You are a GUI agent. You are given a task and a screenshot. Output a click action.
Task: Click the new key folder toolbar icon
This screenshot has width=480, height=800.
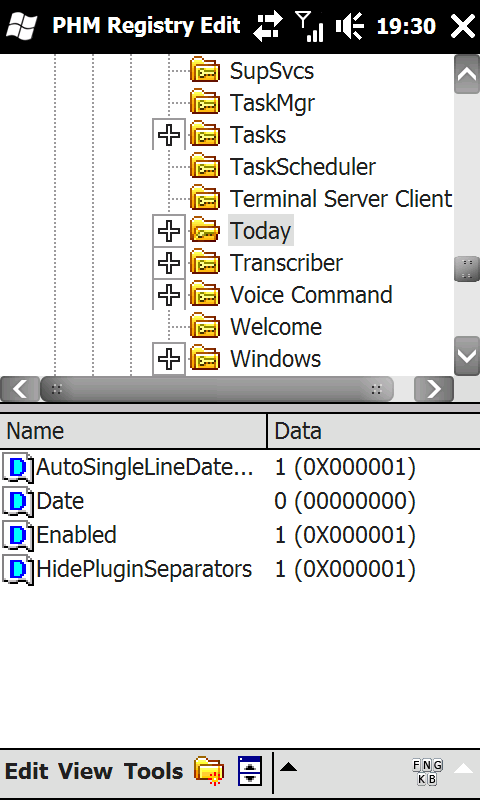(209, 771)
